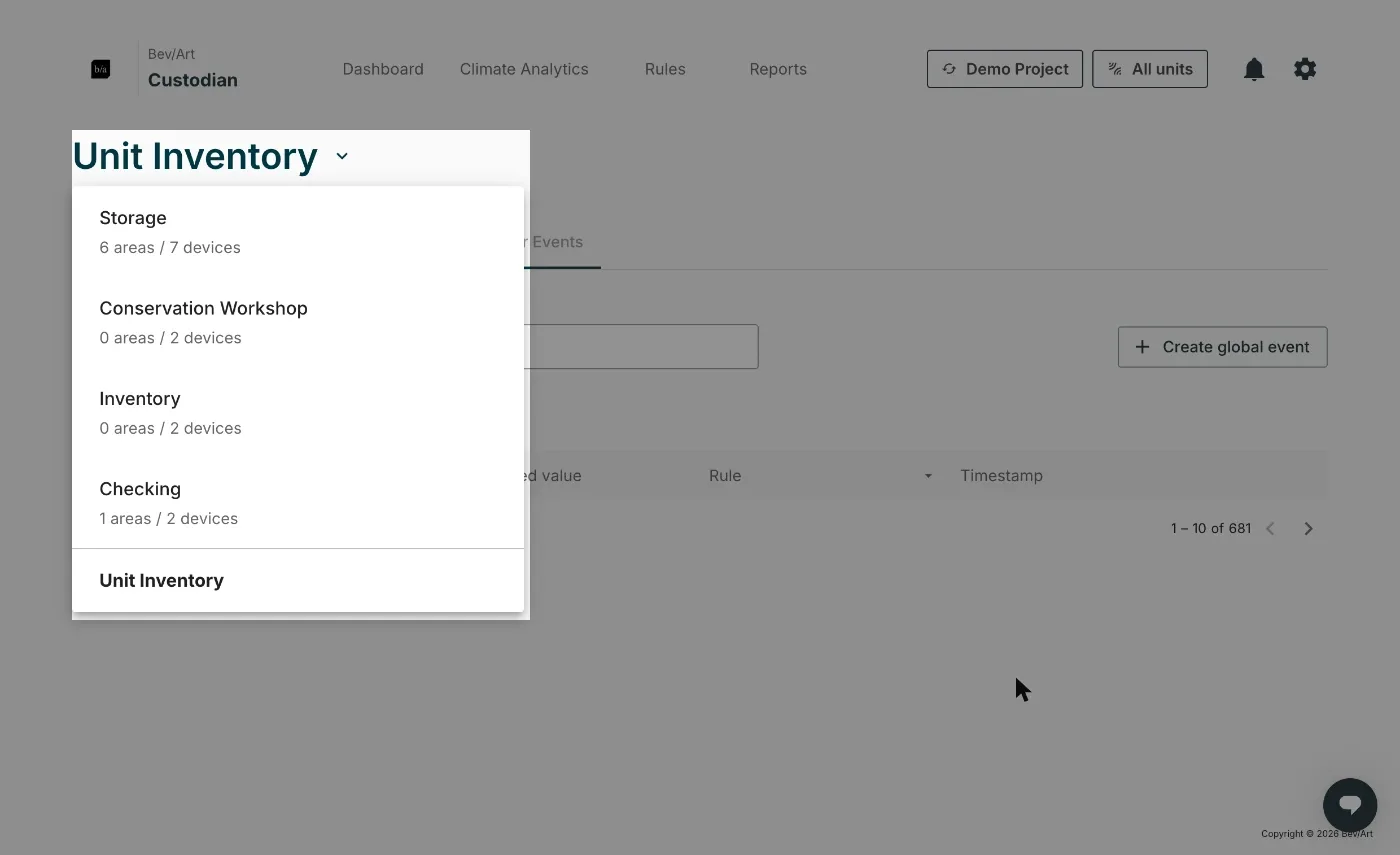
Task: Open the settings gear
Action: pos(1305,69)
